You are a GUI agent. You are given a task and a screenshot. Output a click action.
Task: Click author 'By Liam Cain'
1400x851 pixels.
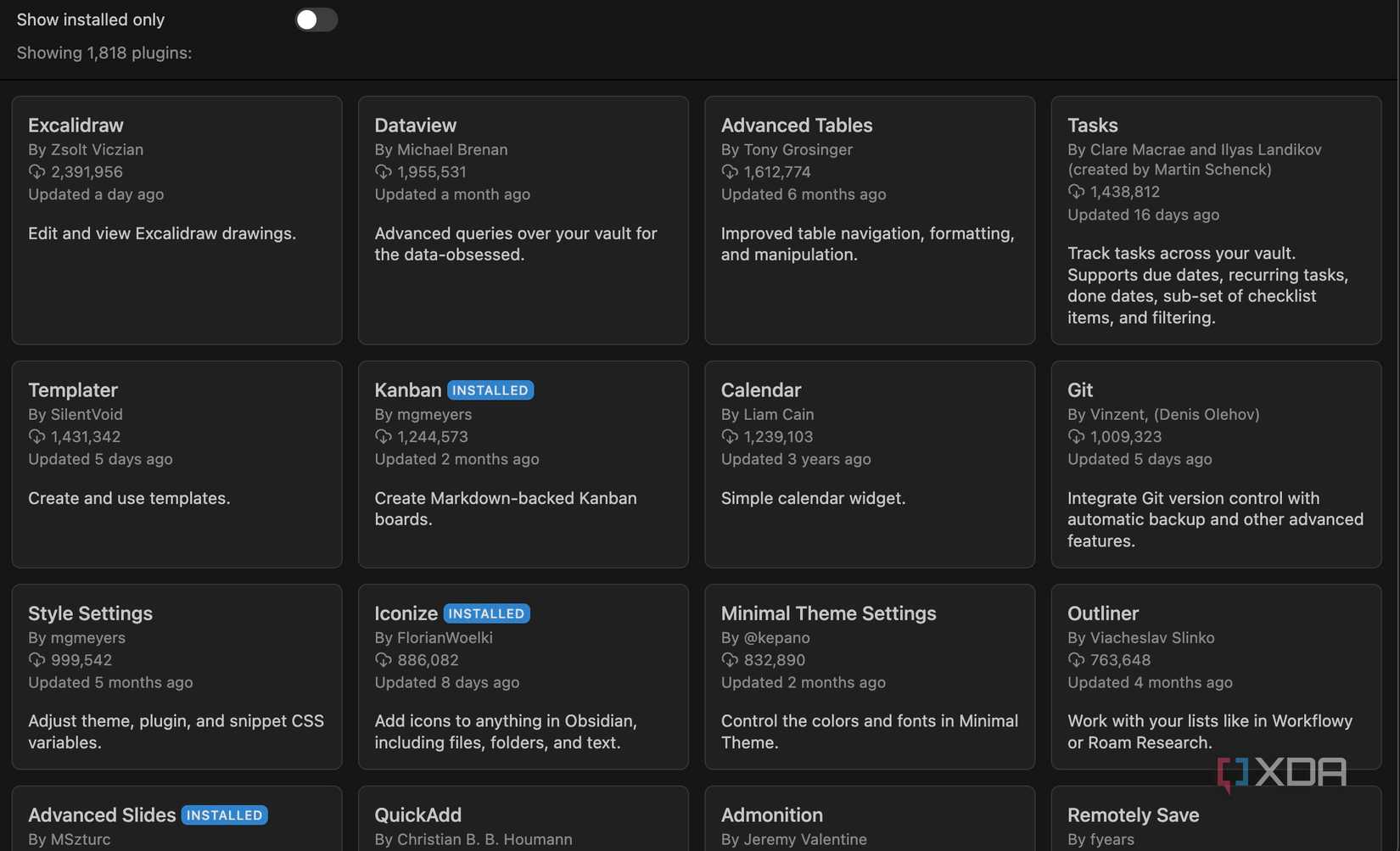(x=768, y=415)
